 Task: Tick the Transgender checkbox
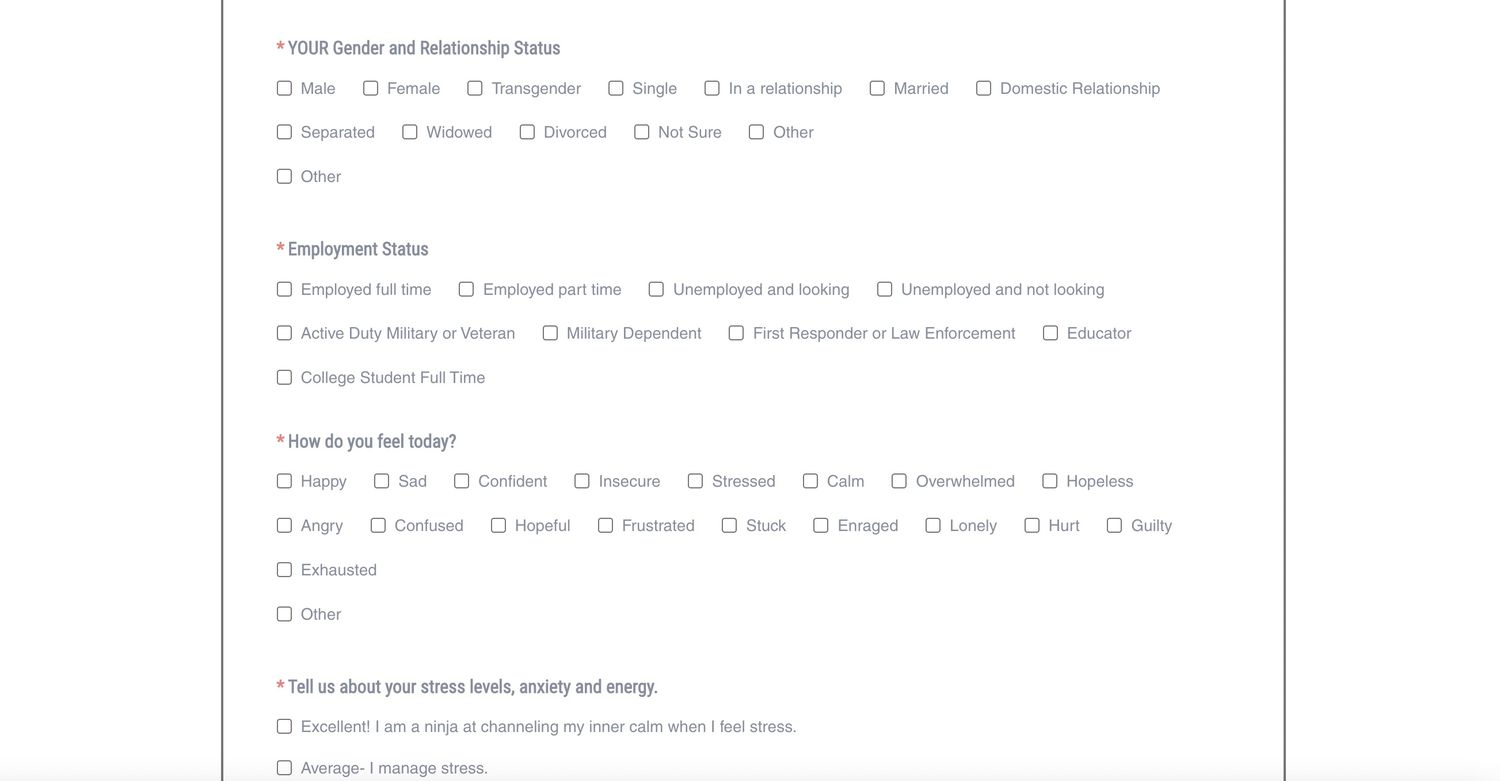(475, 88)
